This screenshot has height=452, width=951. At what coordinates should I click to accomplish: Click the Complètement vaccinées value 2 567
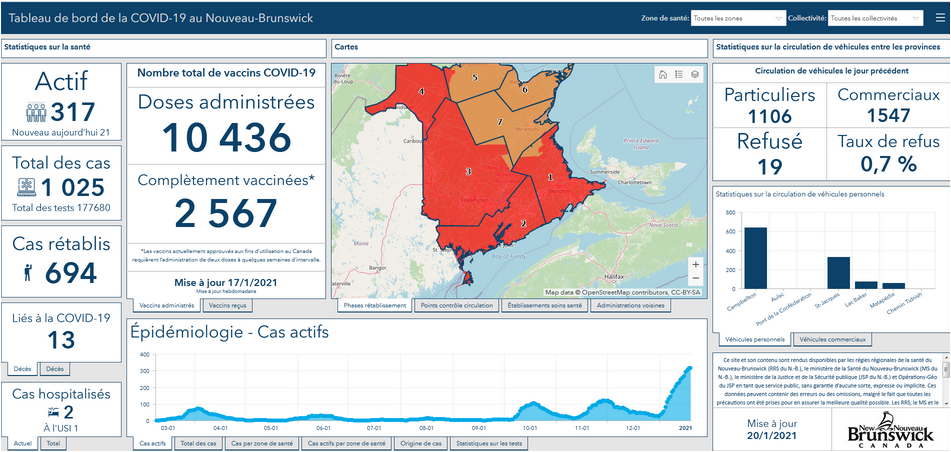tap(226, 213)
